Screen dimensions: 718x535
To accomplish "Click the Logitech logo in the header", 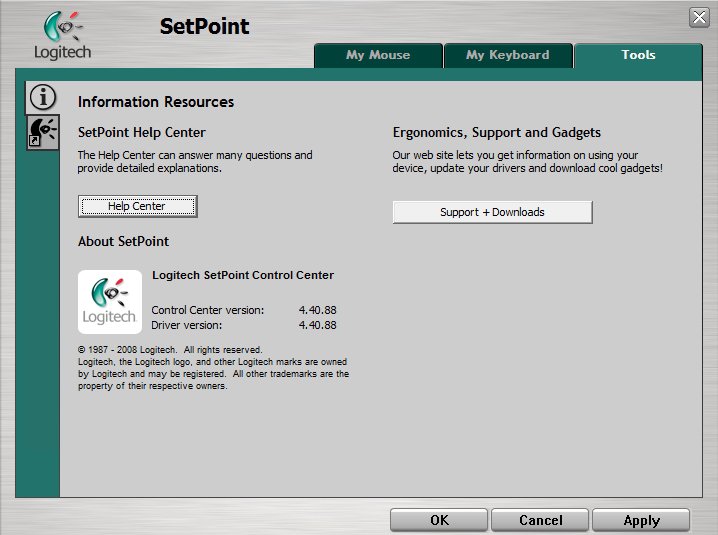I will point(63,36).
